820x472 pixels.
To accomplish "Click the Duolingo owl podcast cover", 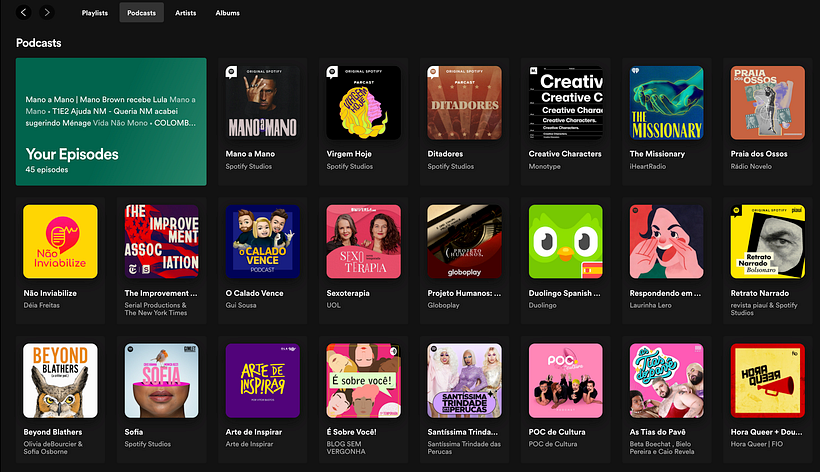I will point(565,241).
